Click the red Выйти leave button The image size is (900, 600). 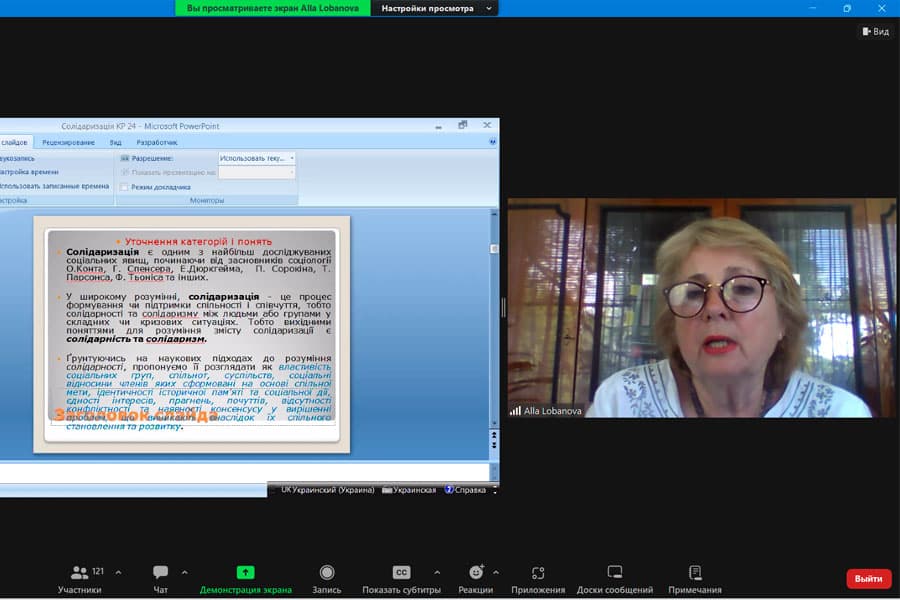[868, 579]
